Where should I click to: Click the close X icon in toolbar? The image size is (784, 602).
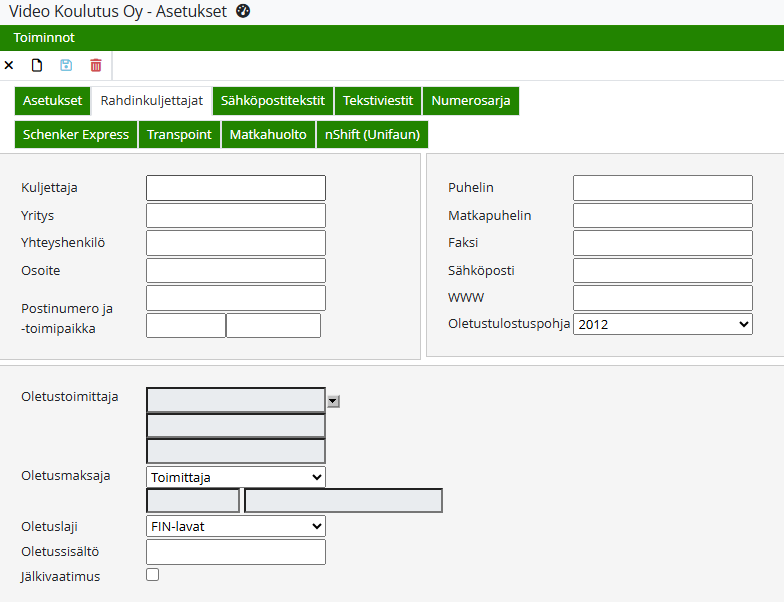(9, 65)
